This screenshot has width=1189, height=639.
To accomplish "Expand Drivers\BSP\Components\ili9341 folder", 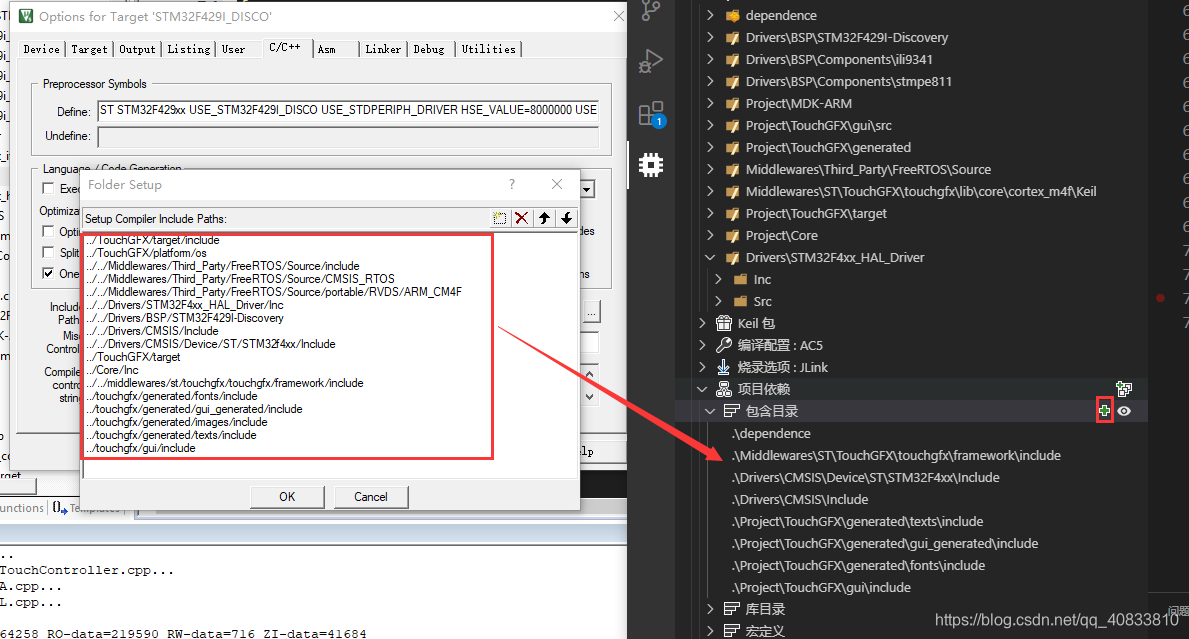I will click(x=710, y=59).
